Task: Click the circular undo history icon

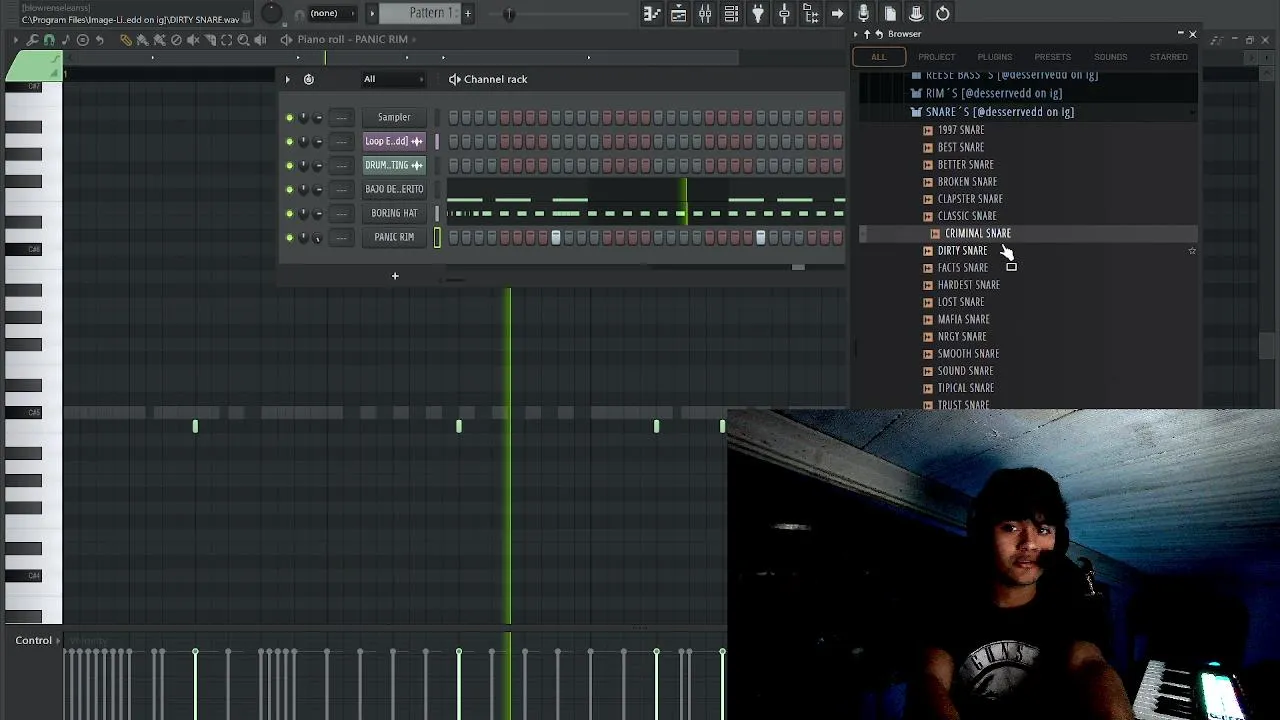Action: pyautogui.click(x=943, y=13)
